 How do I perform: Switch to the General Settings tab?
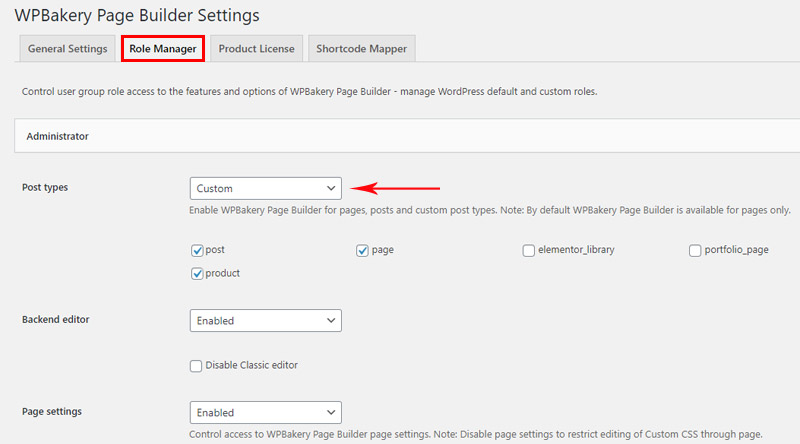[67, 48]
